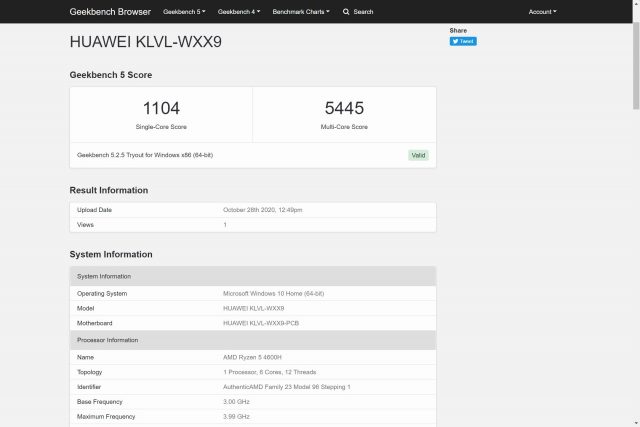The image size is (640, 427).
Task: Click the Search magnifier icon
Action: coord(346,12)
